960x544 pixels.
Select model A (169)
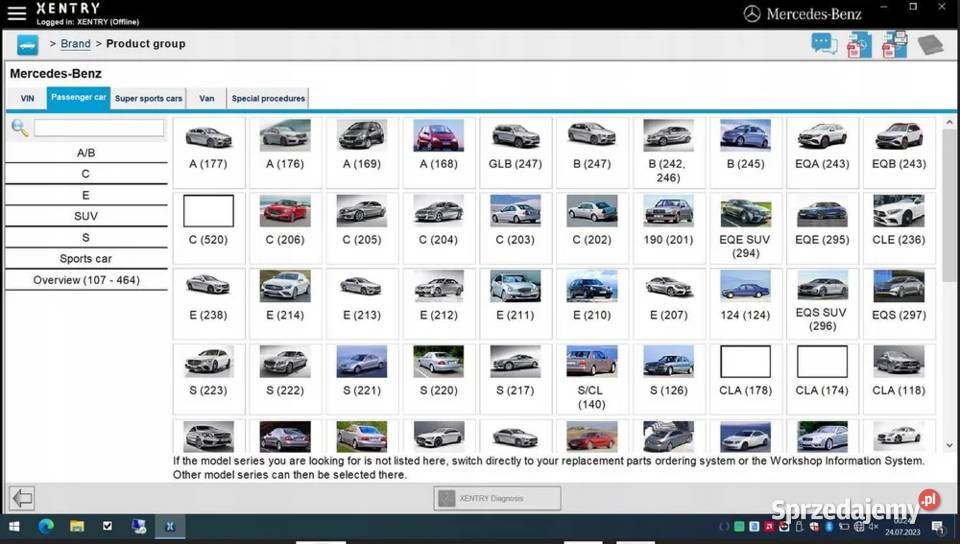(362, 152)
